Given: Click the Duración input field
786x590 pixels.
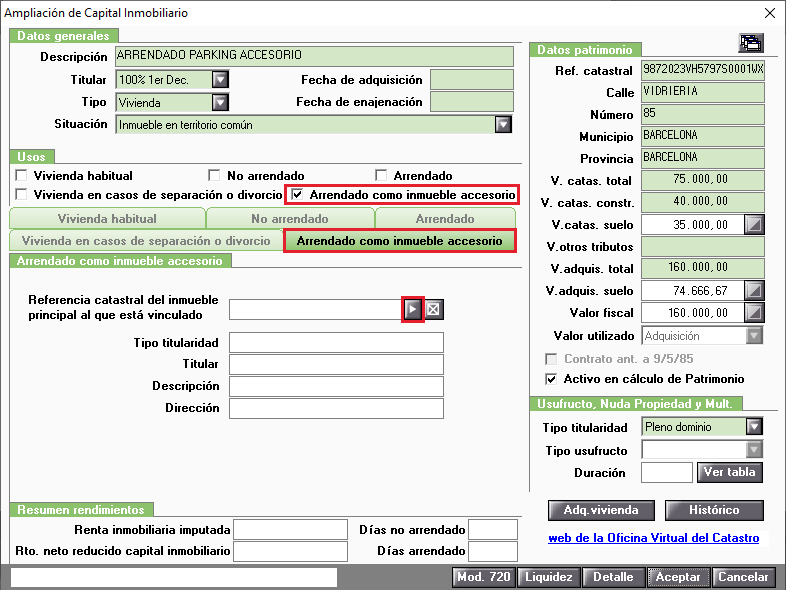Looking at the screenshot, I should click(x=667, y=472).
